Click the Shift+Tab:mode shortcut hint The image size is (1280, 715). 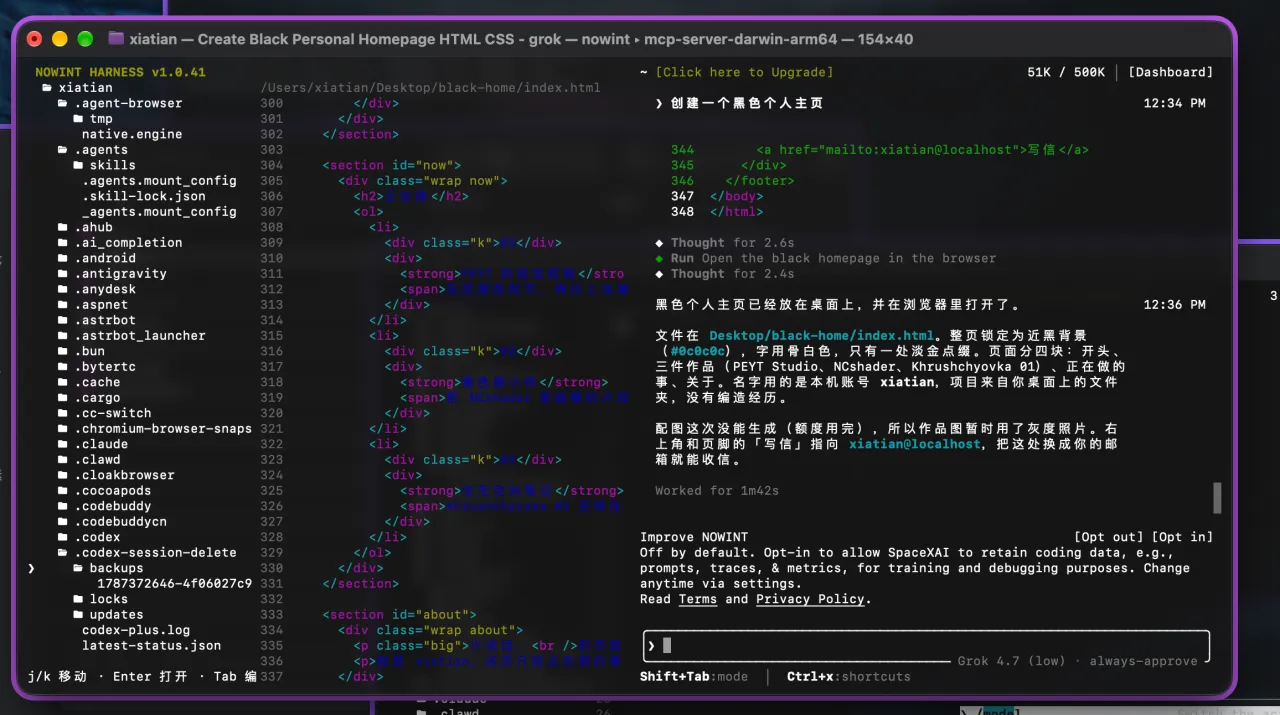click(694, 677)
